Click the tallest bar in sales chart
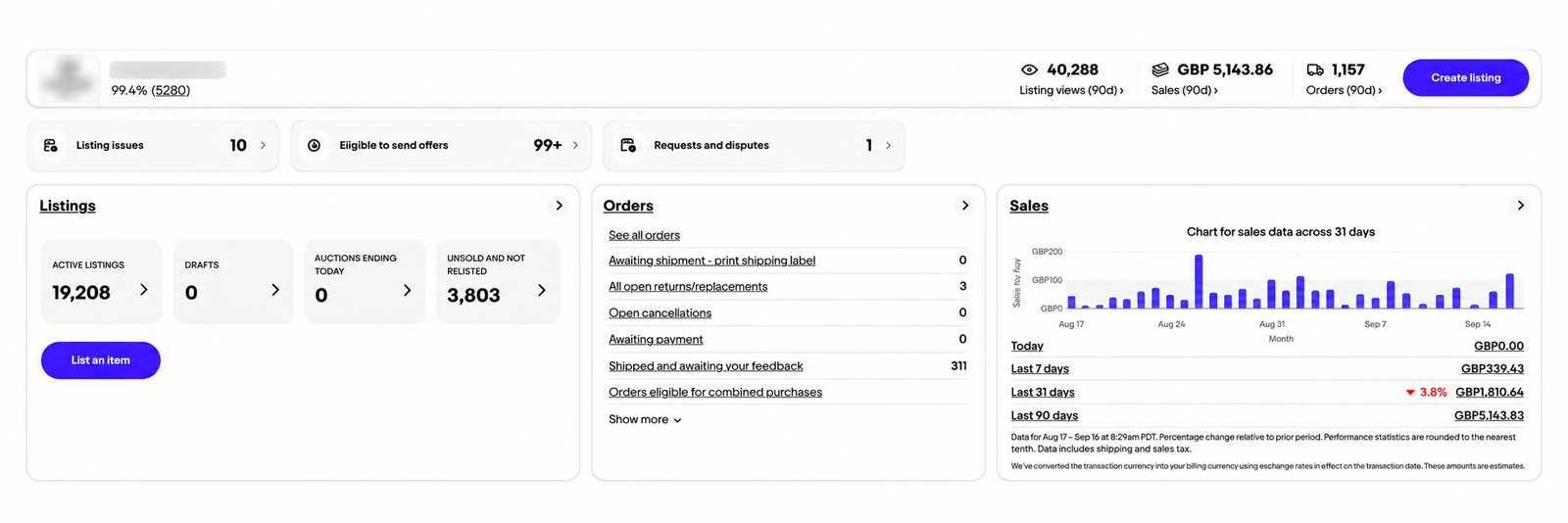This screenshot has height=523, width=1568. pyautogui.click(x=1199, y=281)
